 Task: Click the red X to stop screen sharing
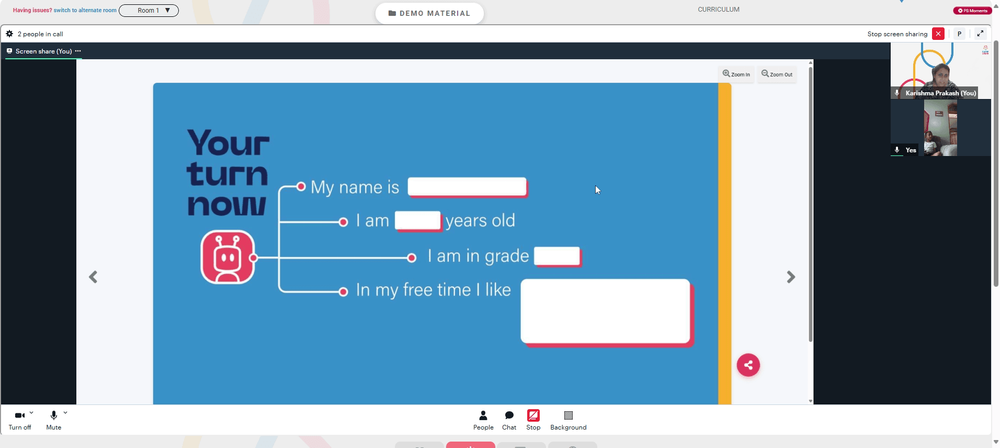tap(938, 34)
